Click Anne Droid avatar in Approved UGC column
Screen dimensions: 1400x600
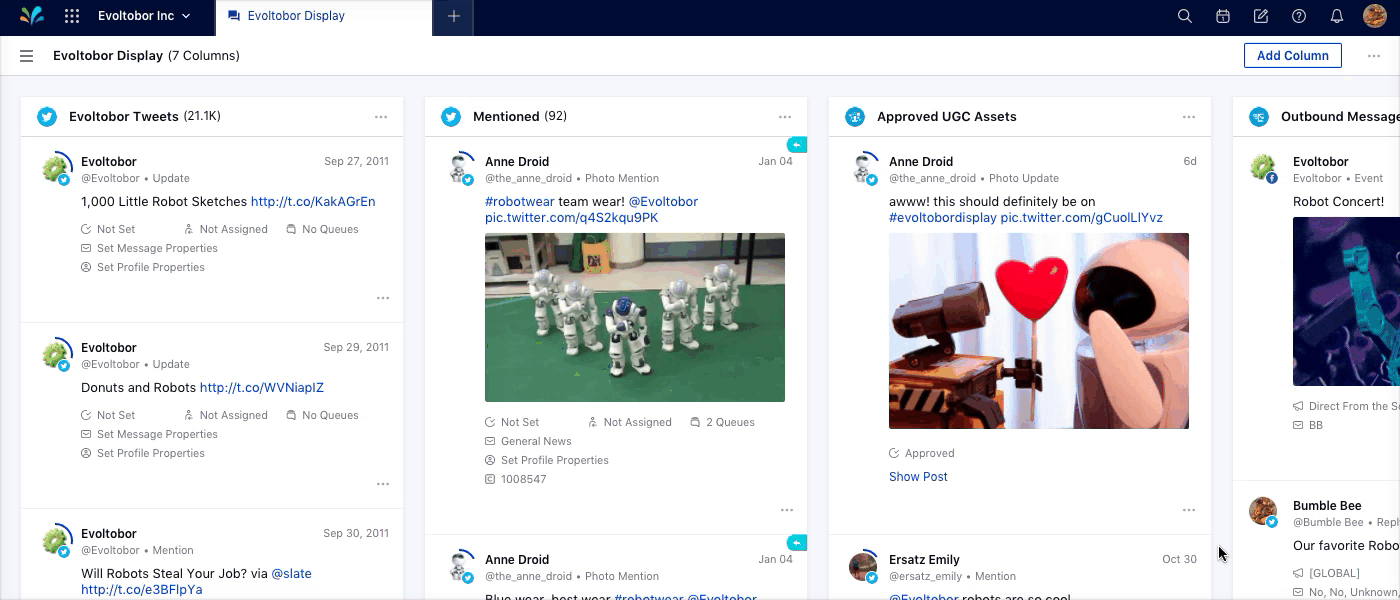pos(863,168)
